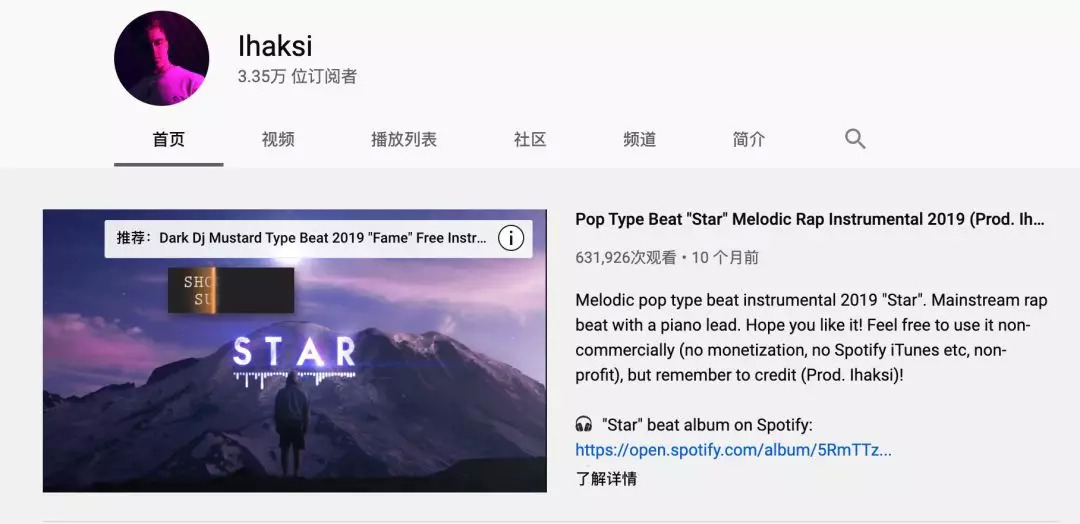Click the SHO SU overlay box in video

point(231,290)
